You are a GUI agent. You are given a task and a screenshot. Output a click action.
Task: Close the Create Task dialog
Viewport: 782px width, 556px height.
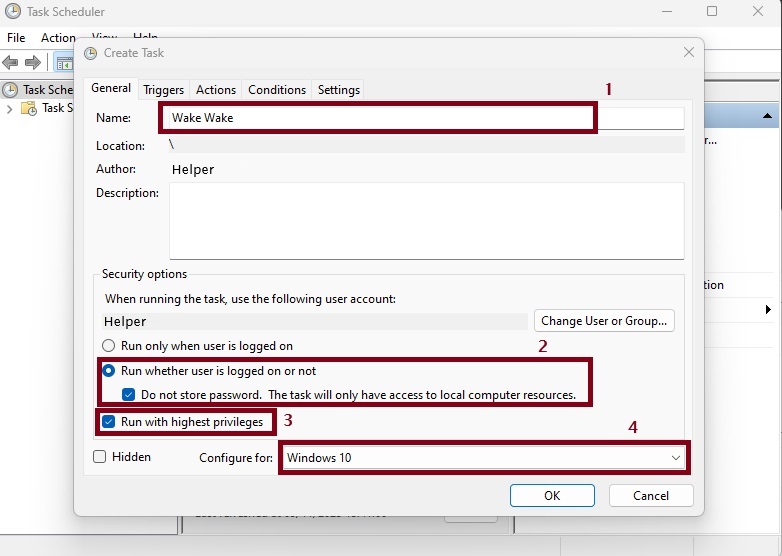pyautogui.click(x=689, y=52)
